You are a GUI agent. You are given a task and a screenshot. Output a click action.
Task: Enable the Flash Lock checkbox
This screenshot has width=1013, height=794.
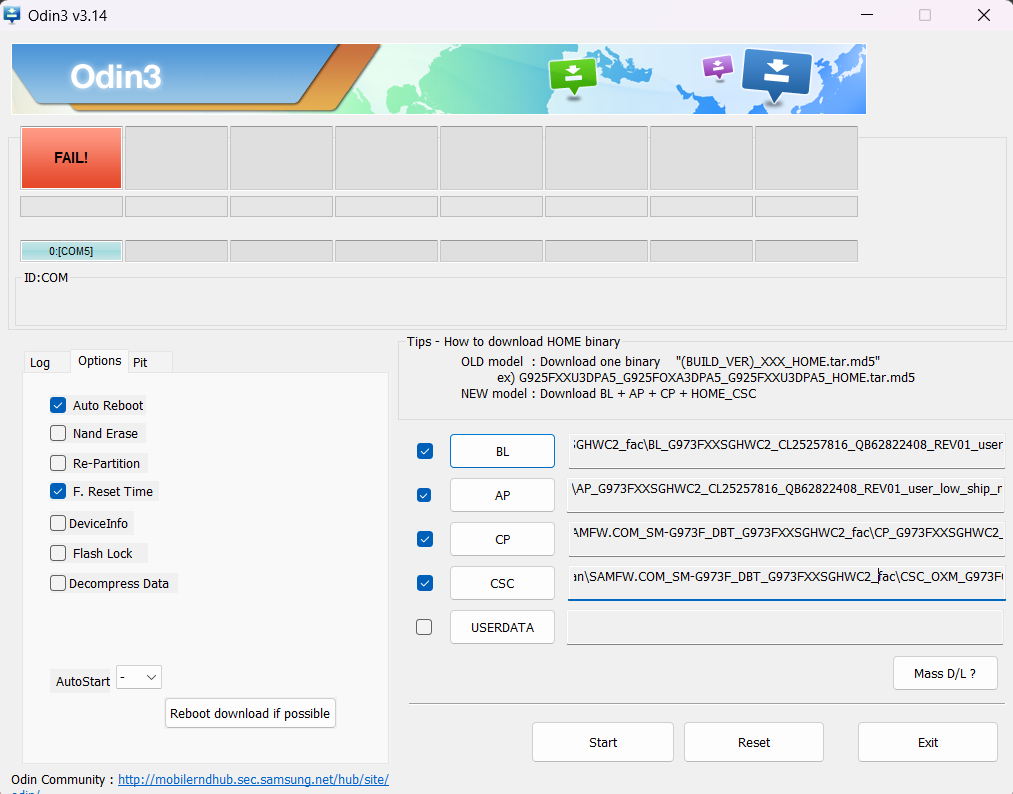(x=58, y=554)
